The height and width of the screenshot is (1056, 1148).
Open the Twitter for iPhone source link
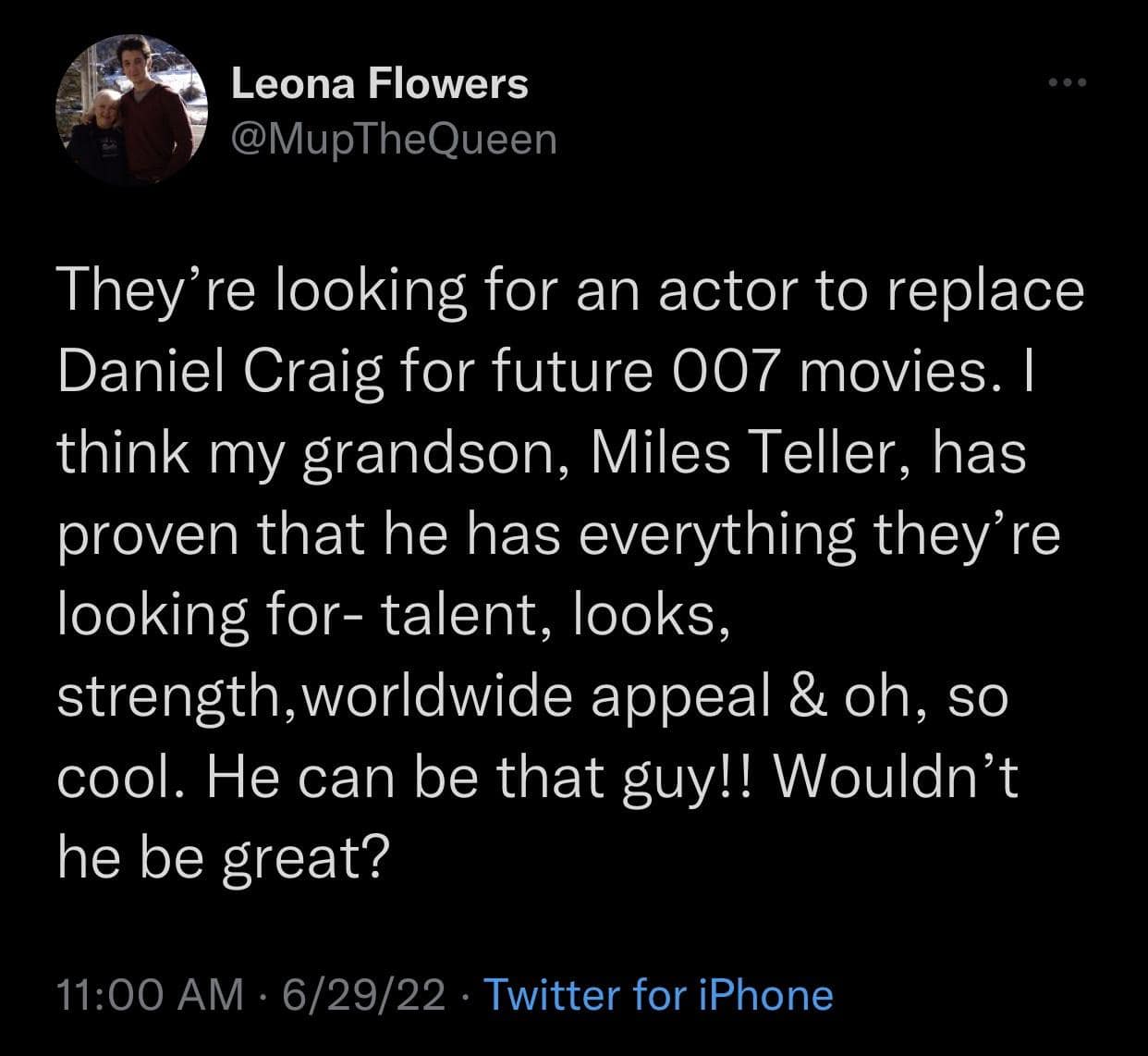[x=658, y=995]
